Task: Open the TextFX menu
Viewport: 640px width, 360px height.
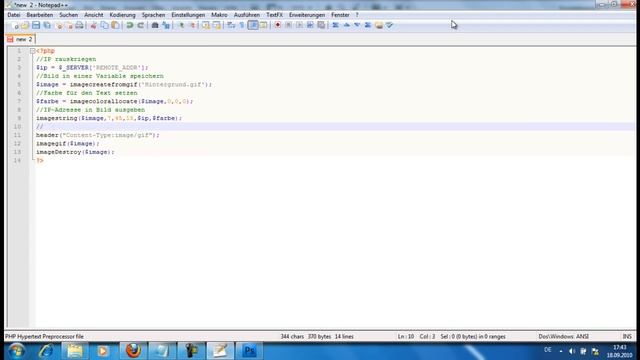Action: (274, 15)
